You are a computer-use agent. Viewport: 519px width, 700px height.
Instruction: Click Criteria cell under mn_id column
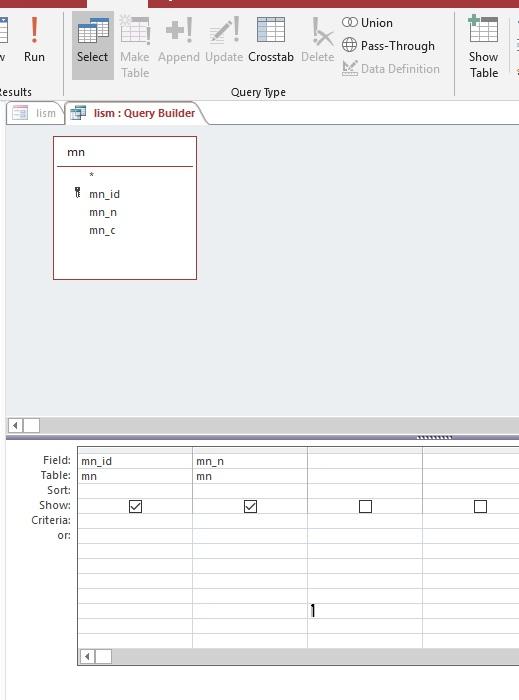click(135, 521)
